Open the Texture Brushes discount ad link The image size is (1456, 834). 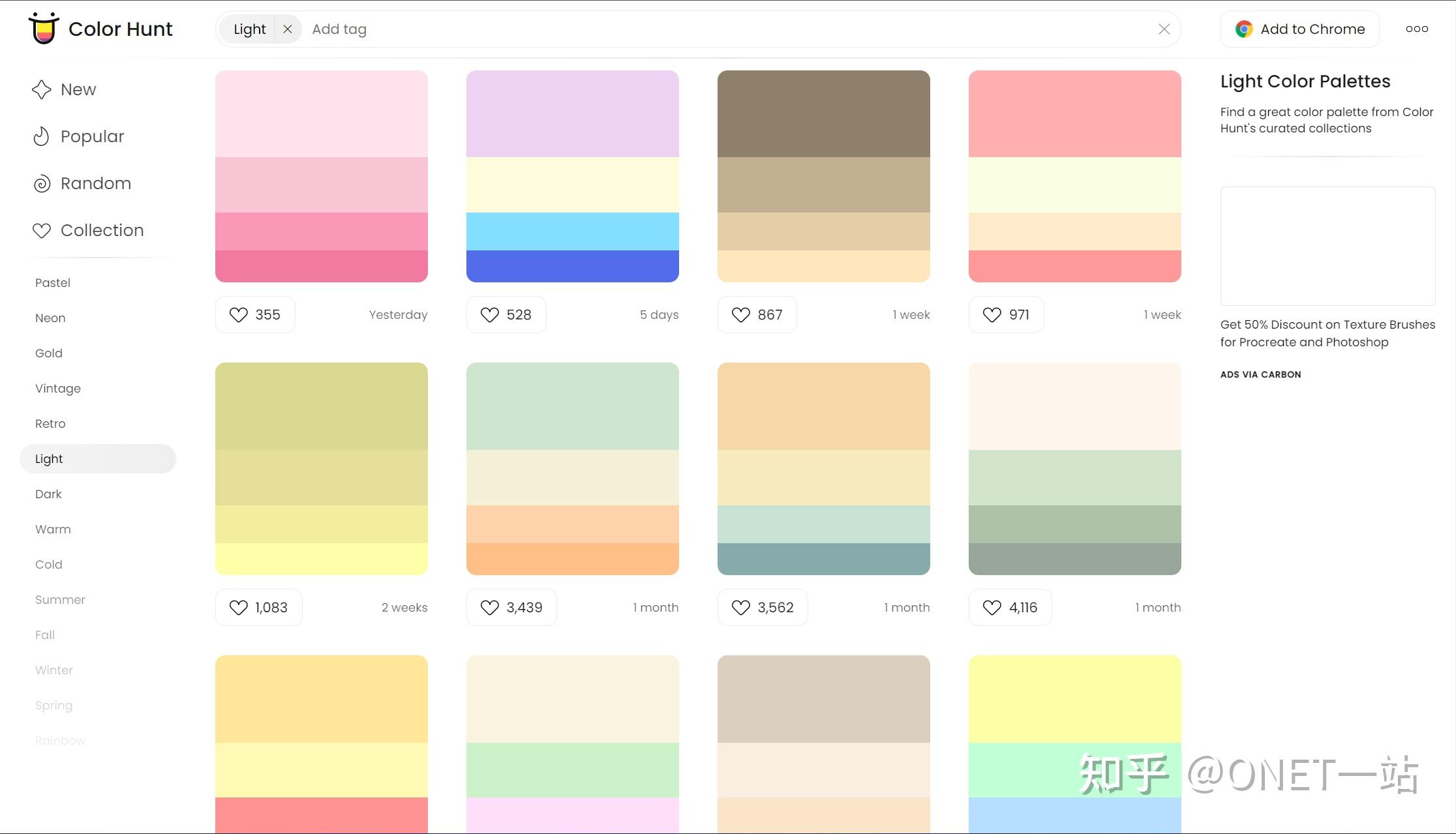tap(1327, 333)
